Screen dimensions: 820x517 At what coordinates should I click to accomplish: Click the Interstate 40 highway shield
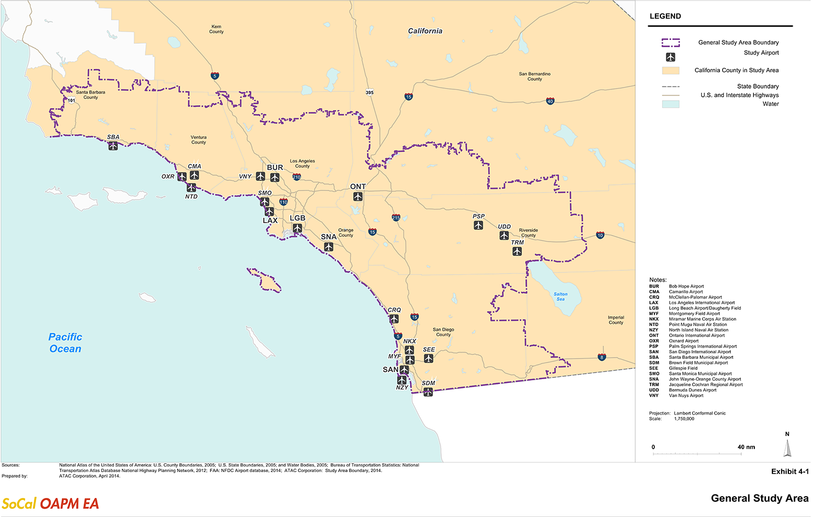point(550,101)
